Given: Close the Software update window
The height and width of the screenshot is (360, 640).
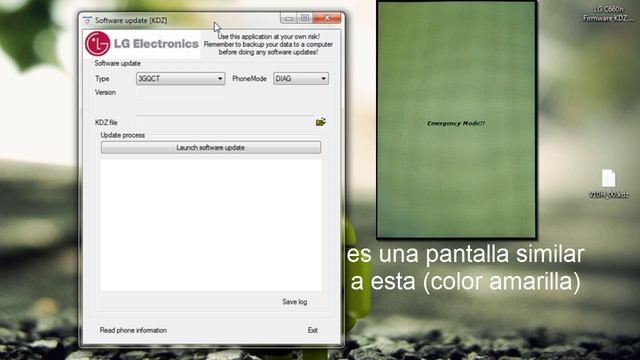Looking at the screenshot, I should [327, 18].
